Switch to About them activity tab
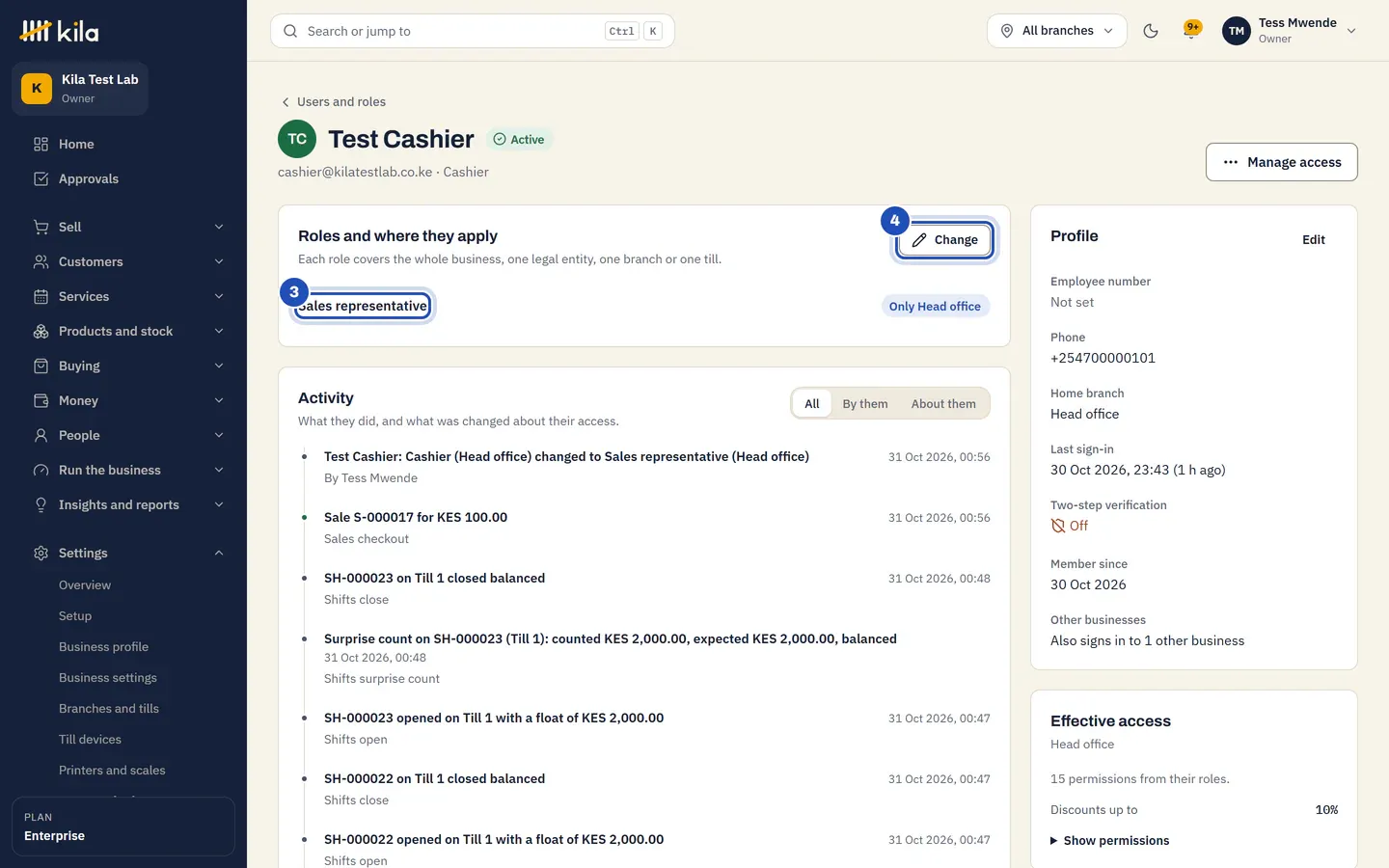This screenshot has height=868, width=1389. point(943,403)
